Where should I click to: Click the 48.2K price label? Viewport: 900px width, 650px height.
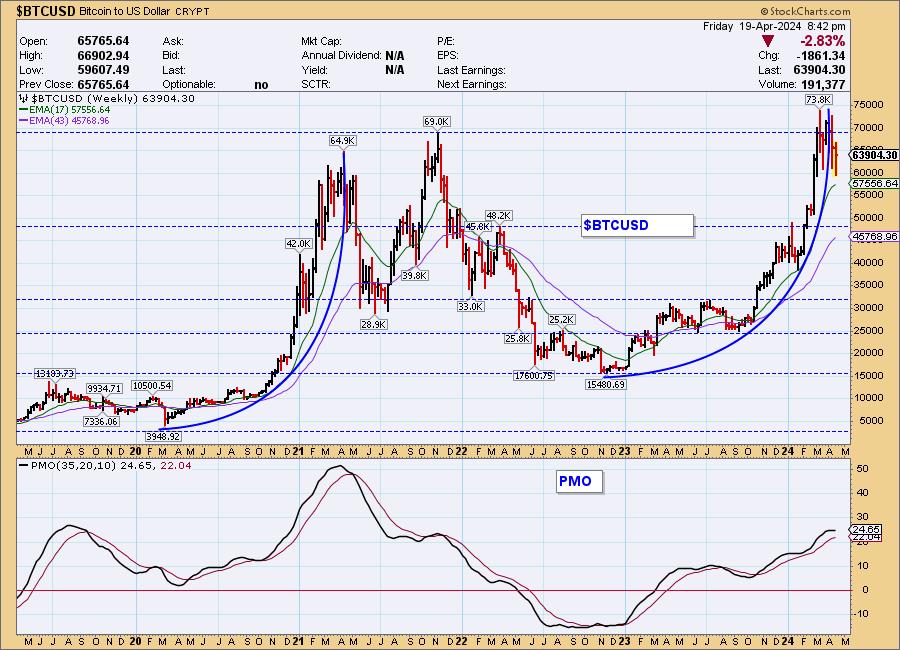pos(498,216)
